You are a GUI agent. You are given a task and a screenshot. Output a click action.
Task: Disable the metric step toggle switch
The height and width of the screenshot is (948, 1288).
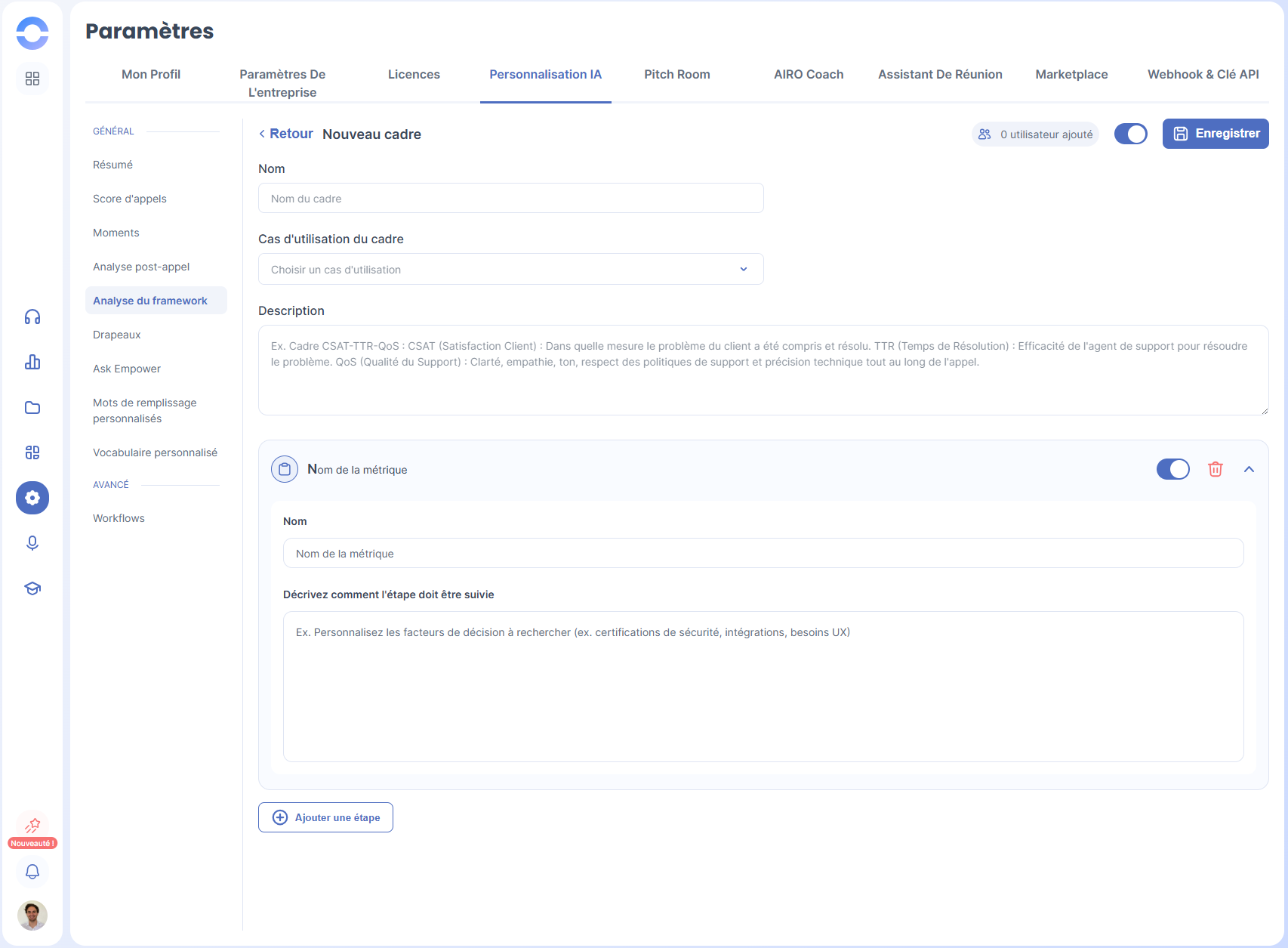click(x=1172, y=469)
